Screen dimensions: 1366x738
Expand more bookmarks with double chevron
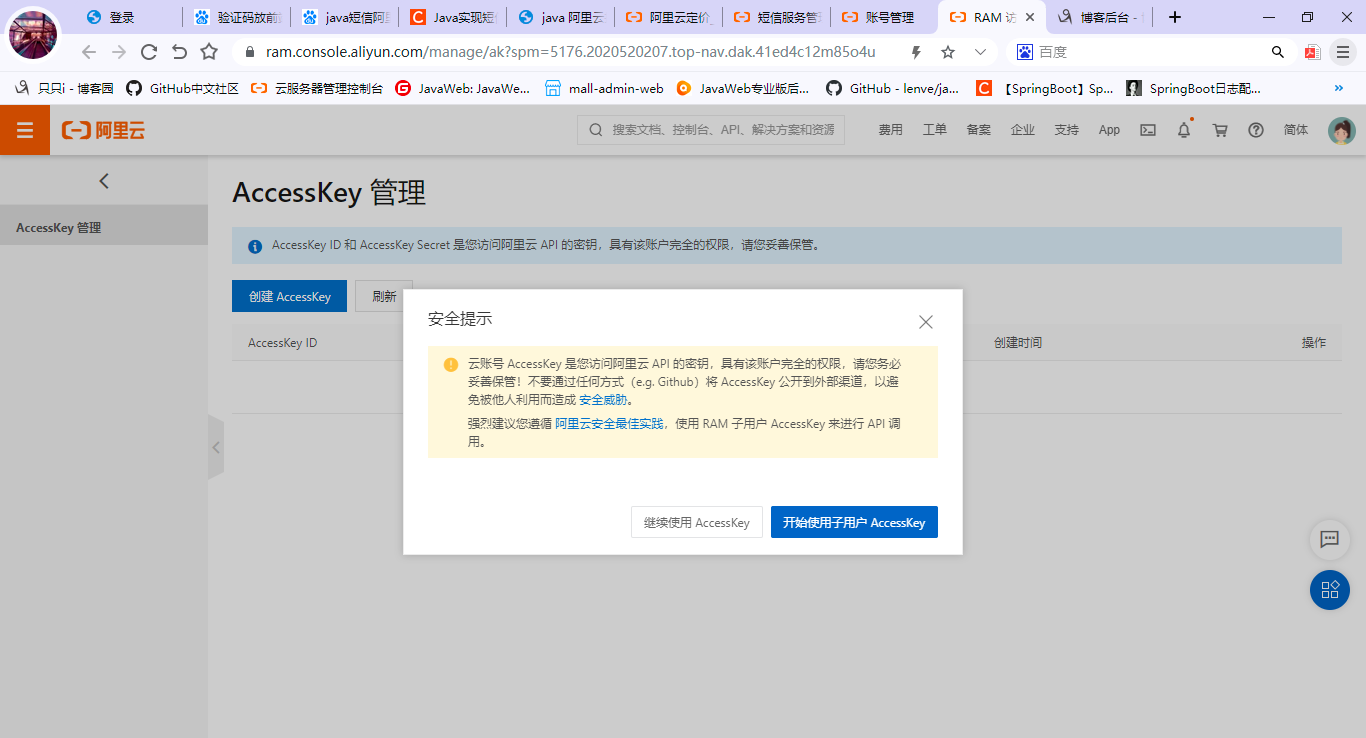pos(1339,88)
